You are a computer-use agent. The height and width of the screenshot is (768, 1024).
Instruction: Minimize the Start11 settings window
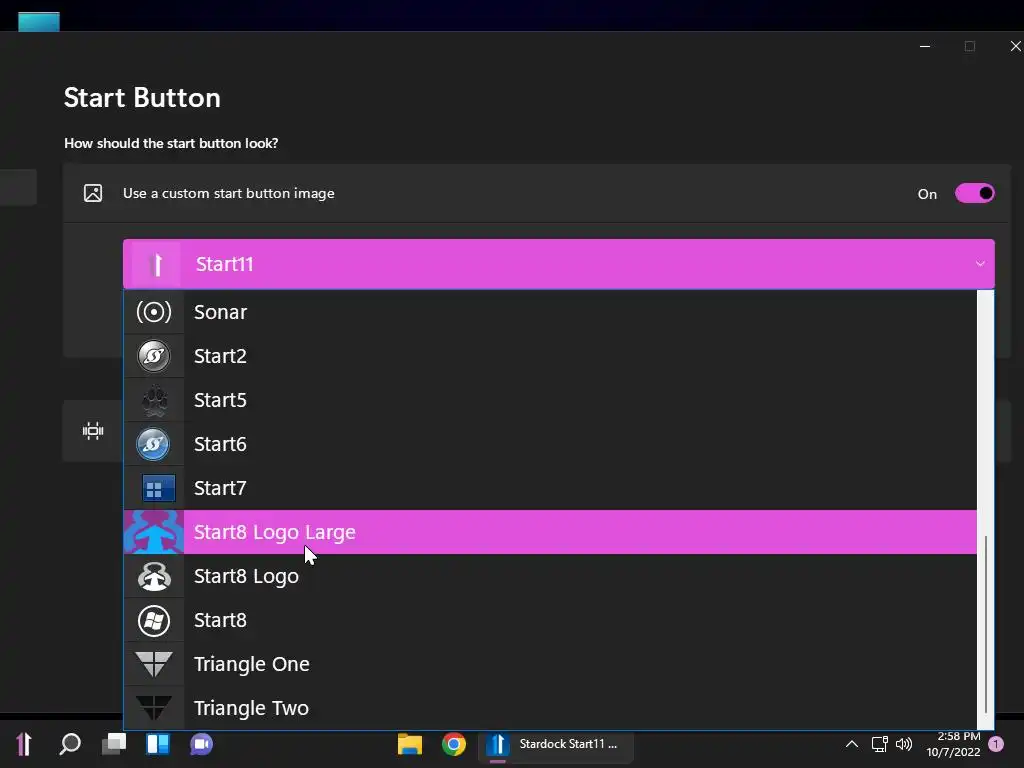point(925,46)
